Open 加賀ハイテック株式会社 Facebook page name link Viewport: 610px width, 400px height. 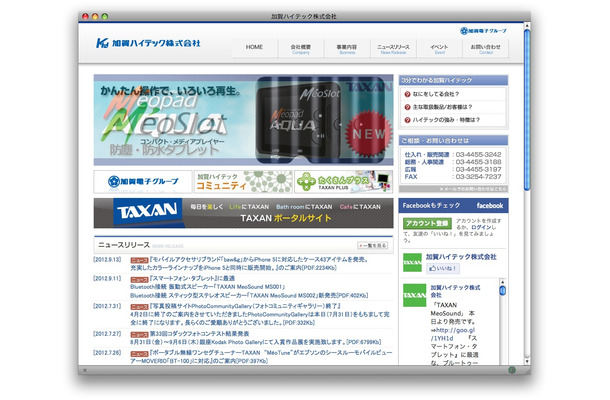461,257
